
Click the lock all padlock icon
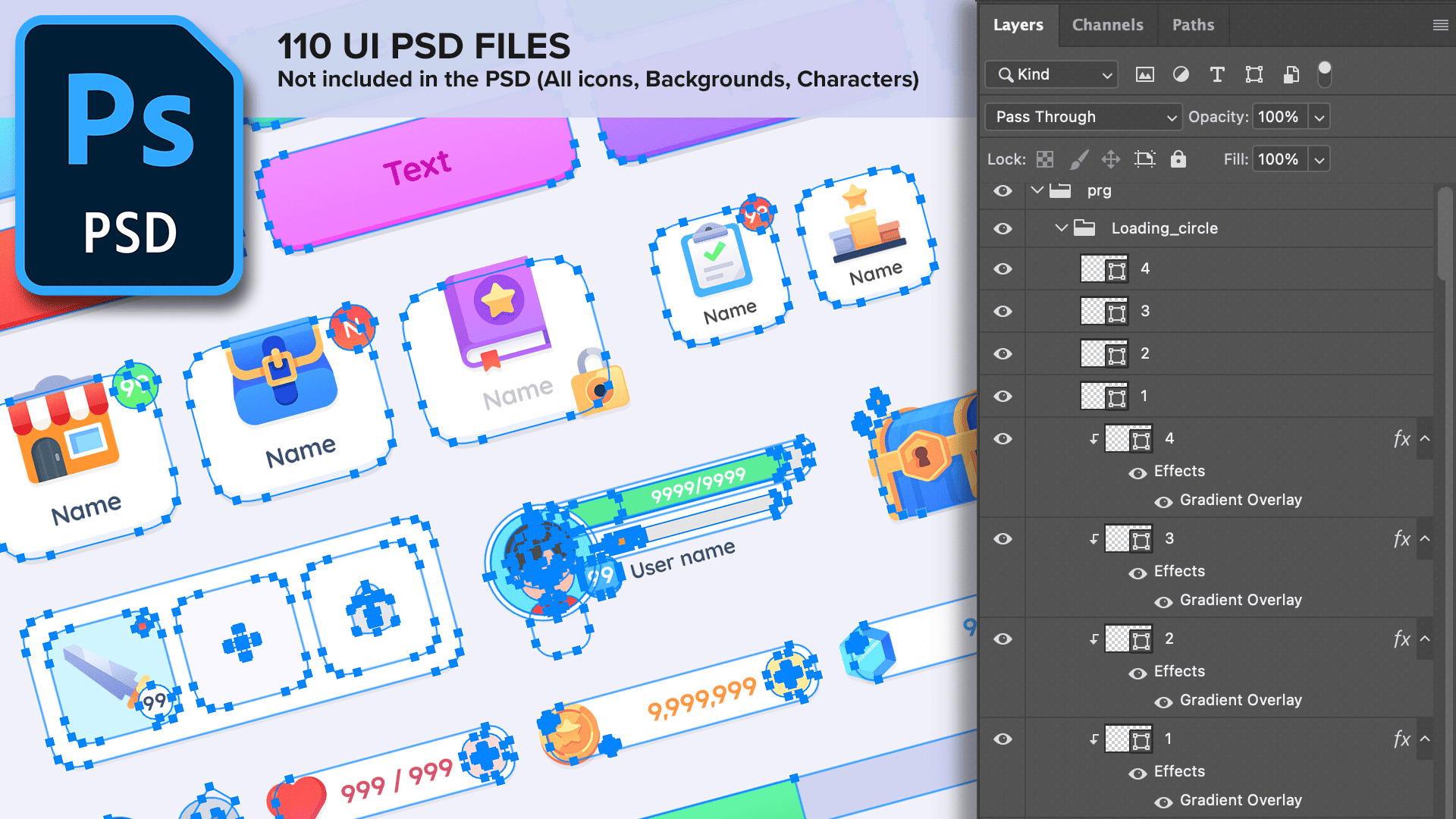click(x=1178, y=159)
